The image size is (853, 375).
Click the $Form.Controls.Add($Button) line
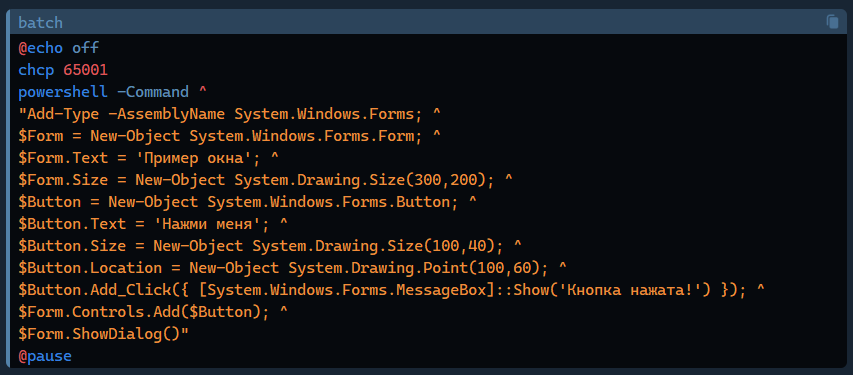coord(153,312)
